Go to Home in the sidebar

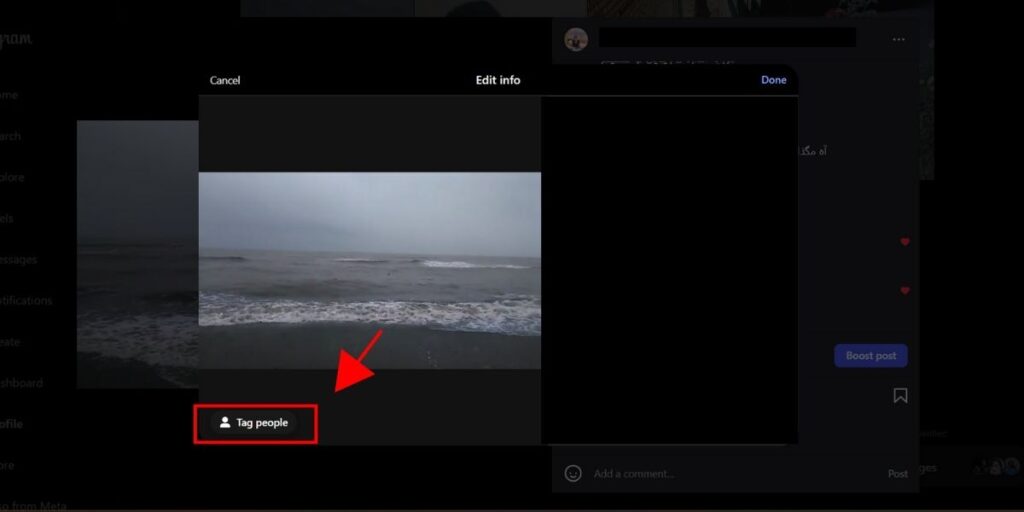pos(8,95)
